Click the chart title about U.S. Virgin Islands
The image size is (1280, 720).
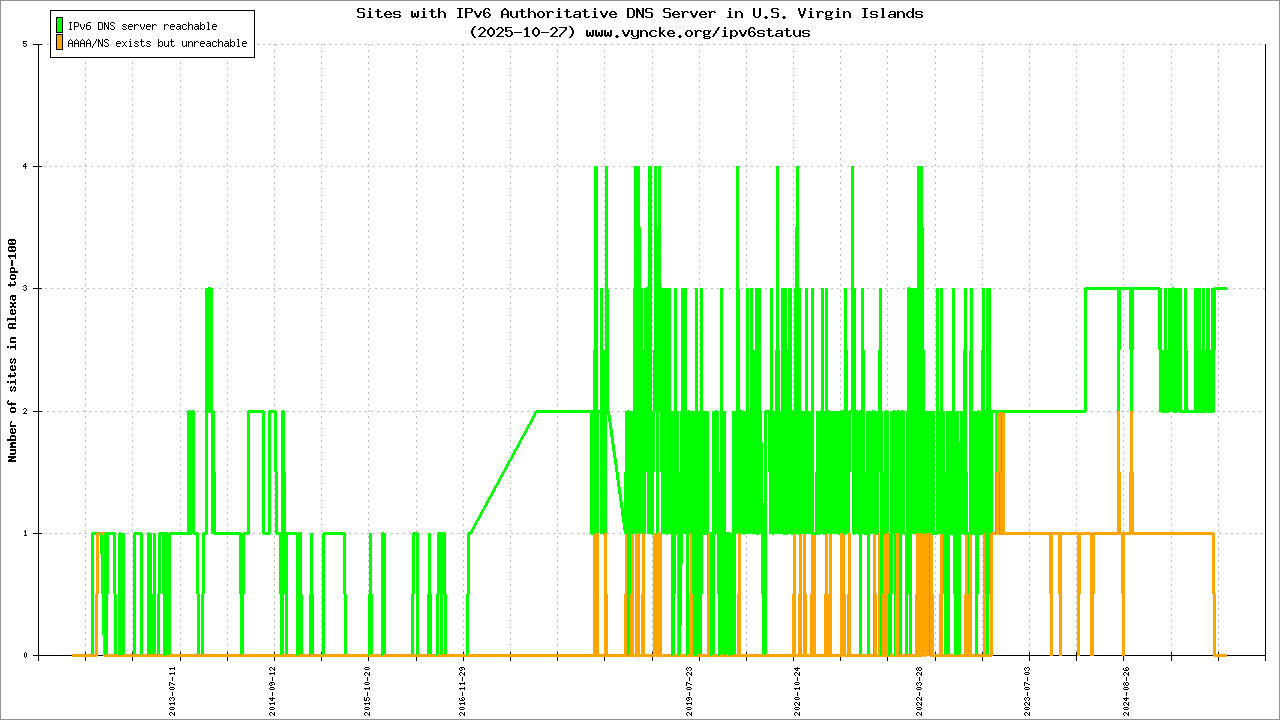(x=640, y=13)
